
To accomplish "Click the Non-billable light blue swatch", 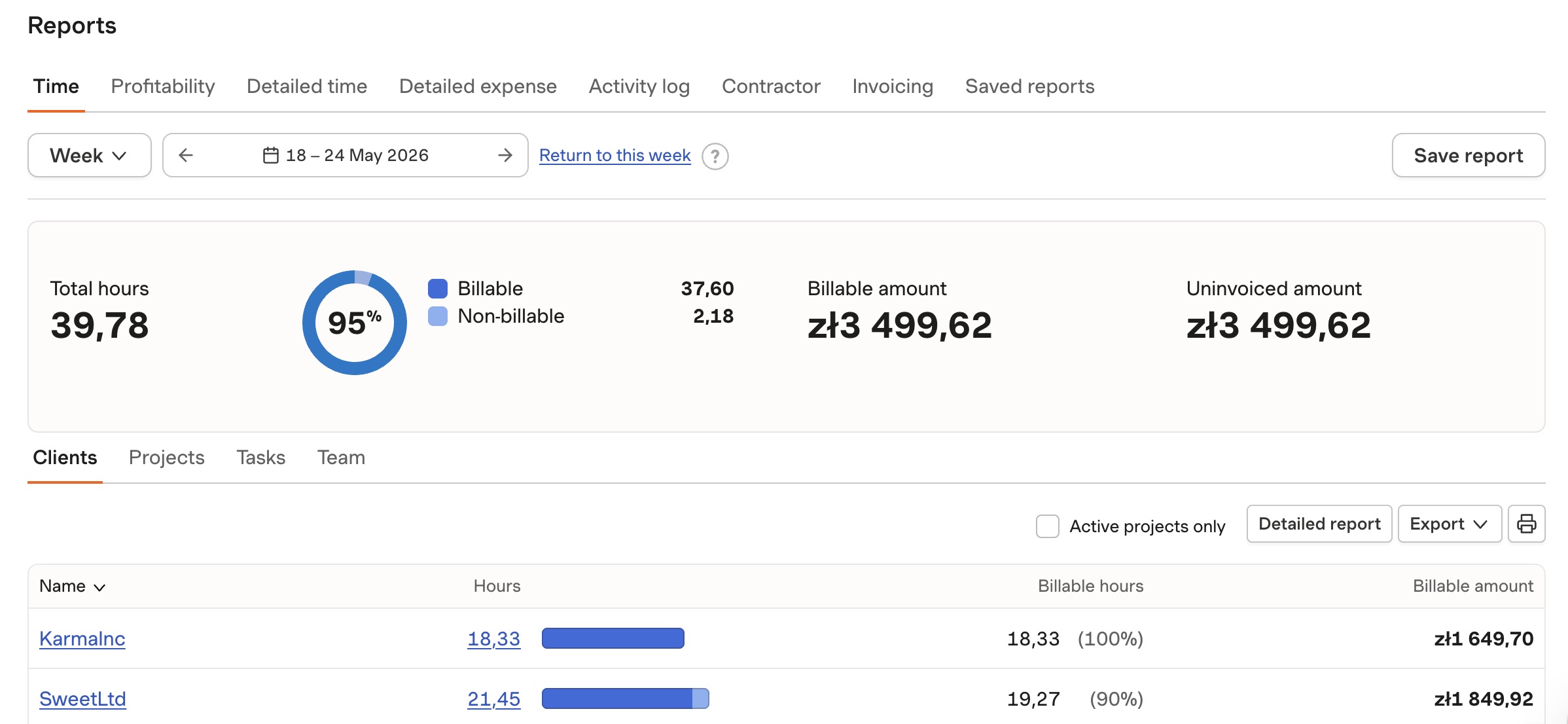I will pyautogui.click(x=438, y=316).
